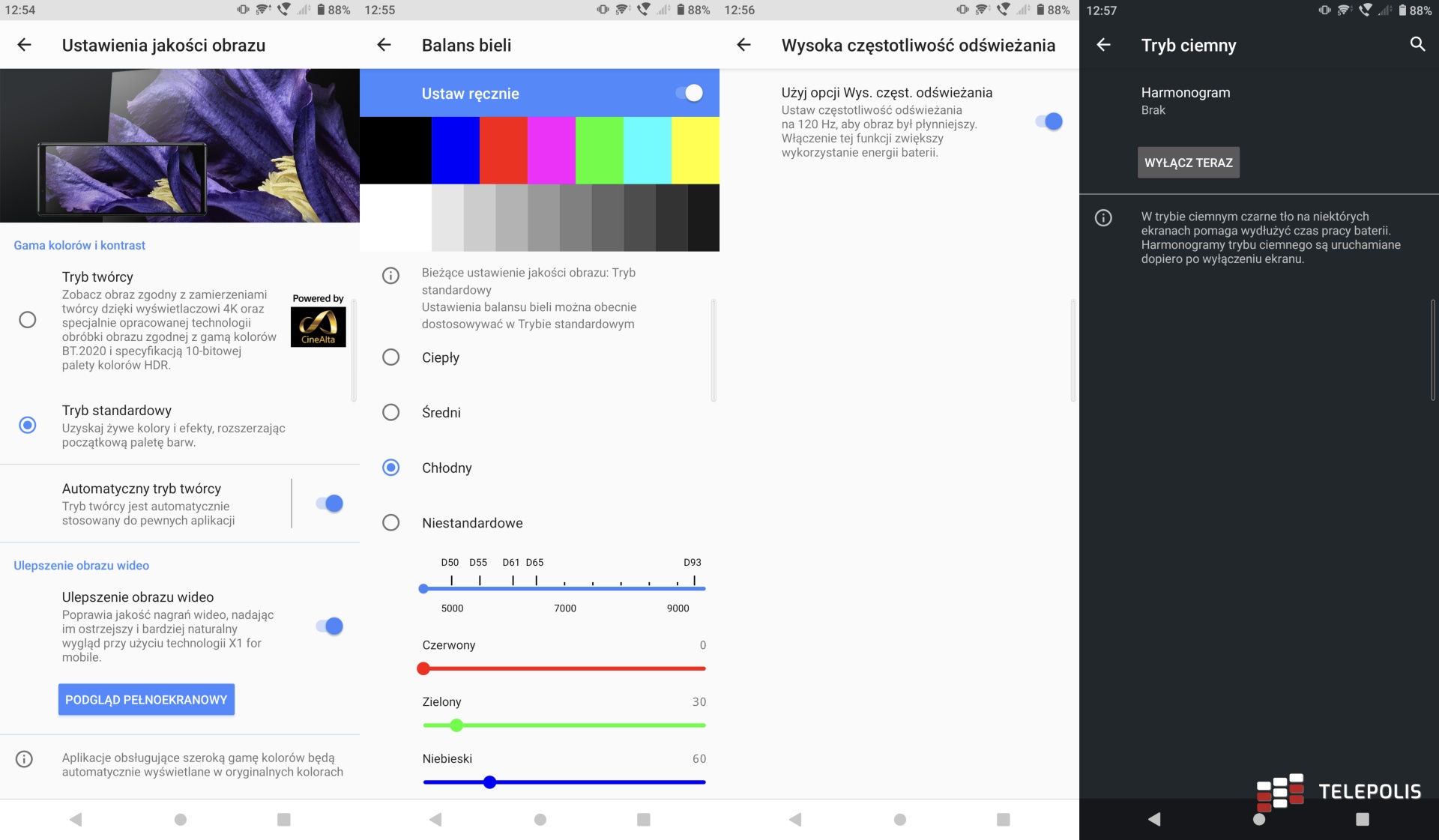Tap the CineAlta logo icon
Image resolution: width=1439 pixels, height=840 pixels.
tap(318, 327)
